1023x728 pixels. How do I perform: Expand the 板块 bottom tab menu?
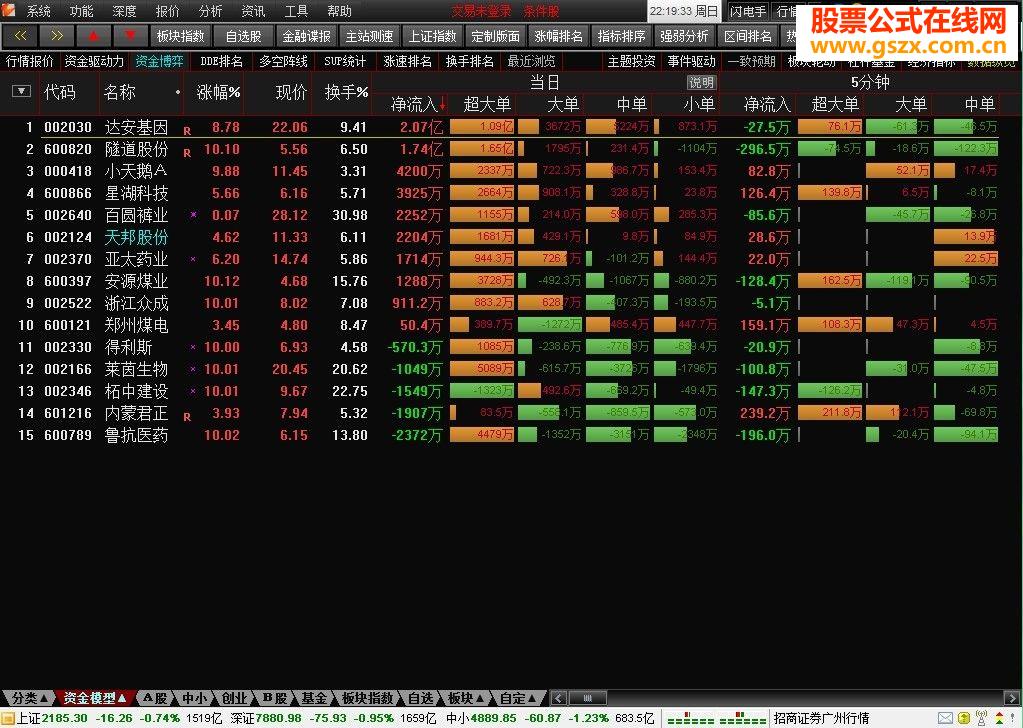(480, 698)
